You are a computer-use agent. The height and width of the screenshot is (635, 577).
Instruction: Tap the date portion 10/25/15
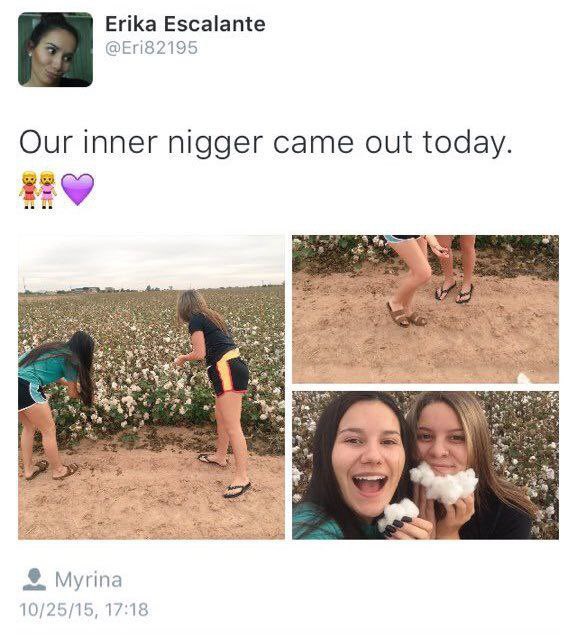[56, 609]
